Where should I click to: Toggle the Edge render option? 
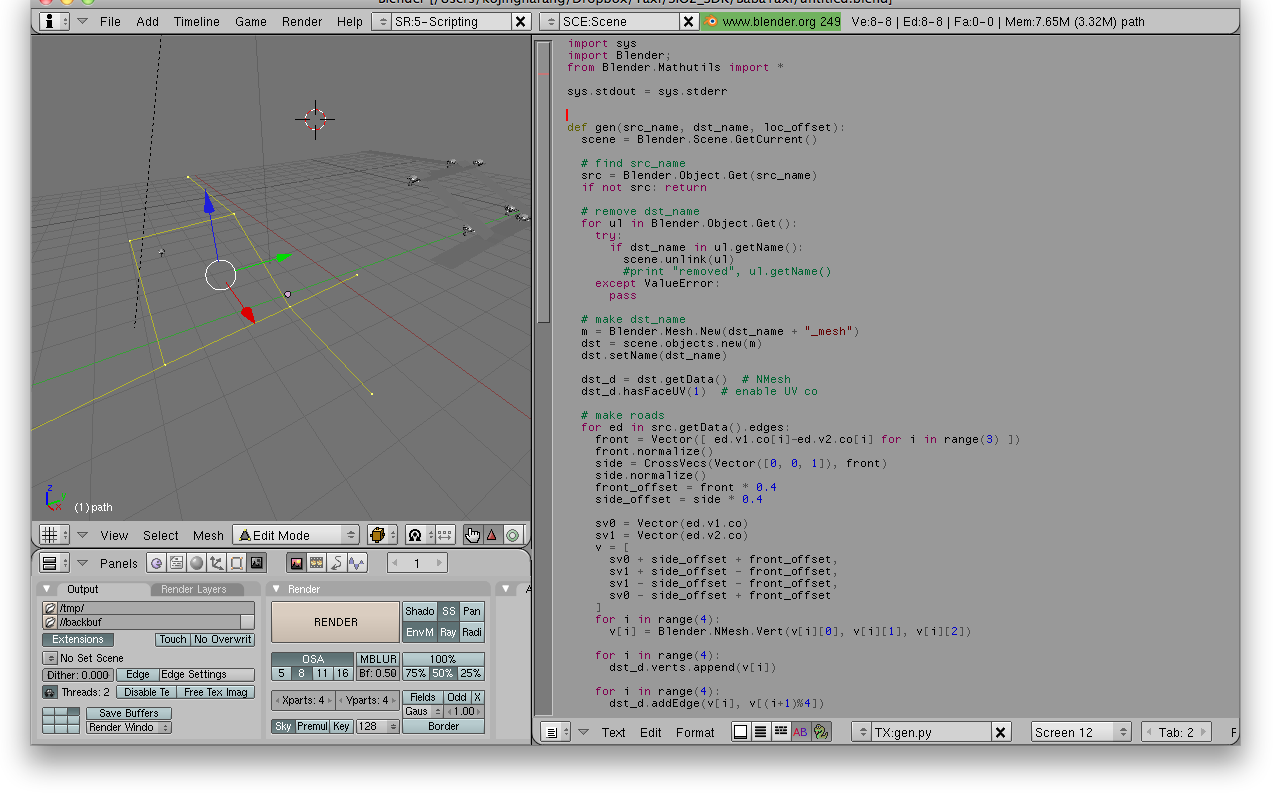point(138,675)
